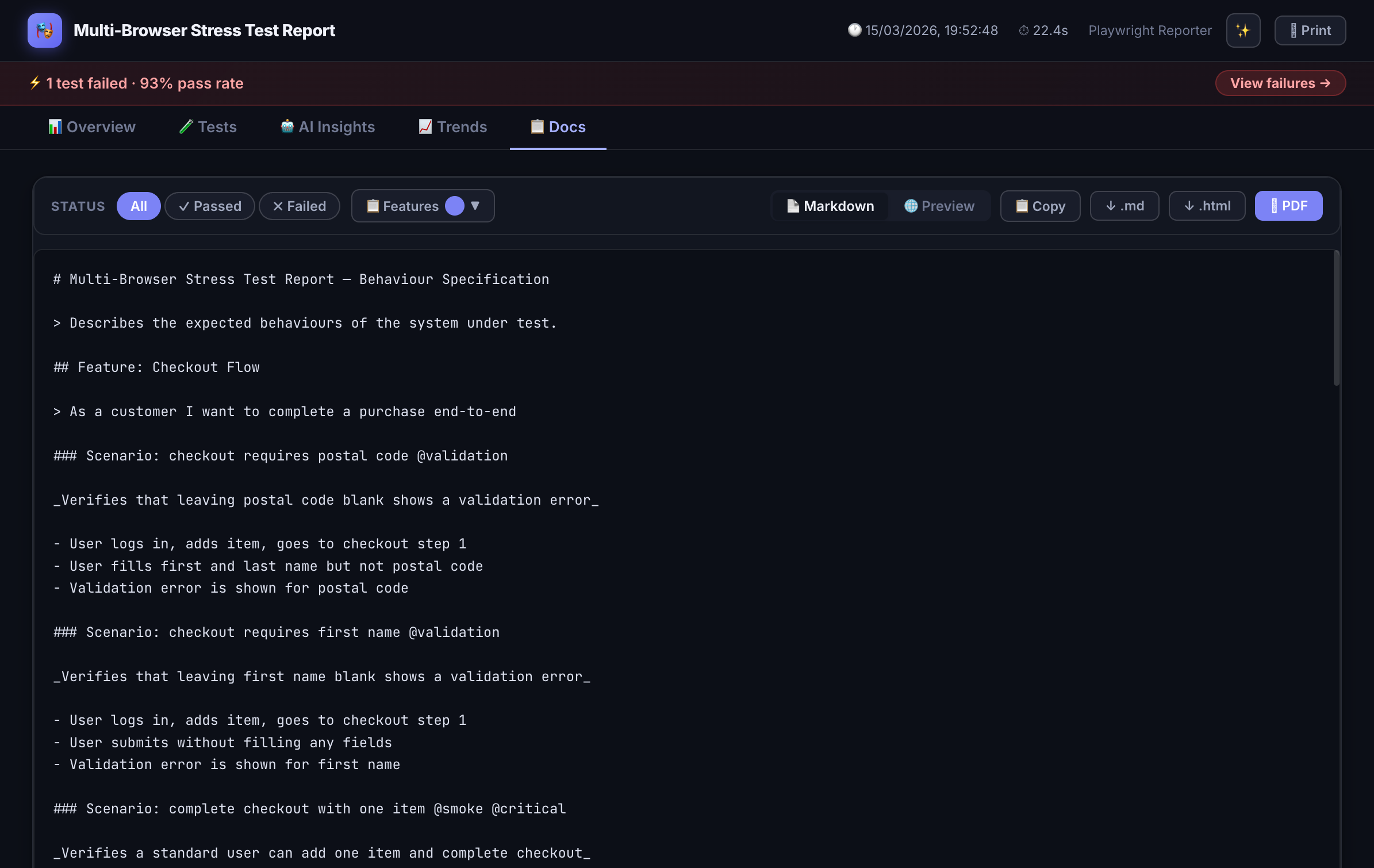Viewport: 1374px width, 868px height.
Task: Print the report using the Print button
Action: (1310, 30)
